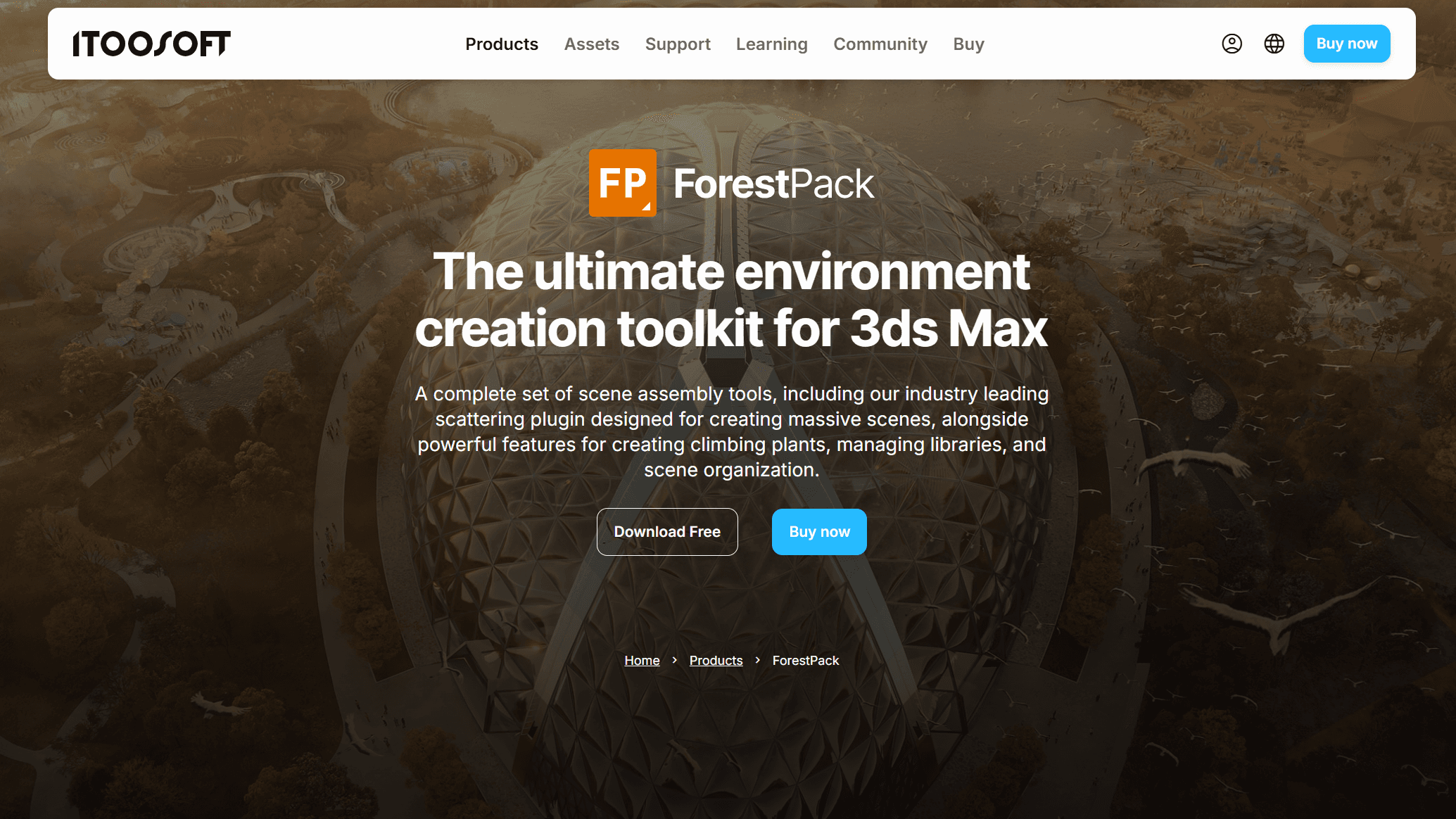Viewport: 1456px width, 819px height.
Task: Follow the Products breadcrumb link
Action: [x=716, y=661]
